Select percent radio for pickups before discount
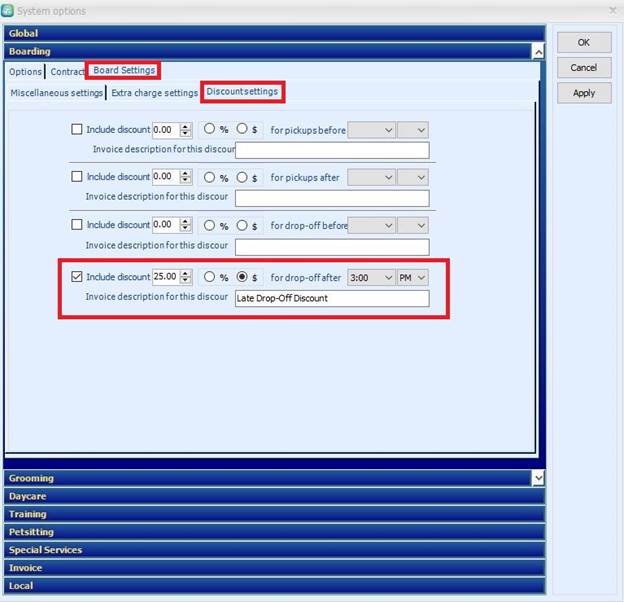This screenshot has height=602, width=624. coord(209,129)
